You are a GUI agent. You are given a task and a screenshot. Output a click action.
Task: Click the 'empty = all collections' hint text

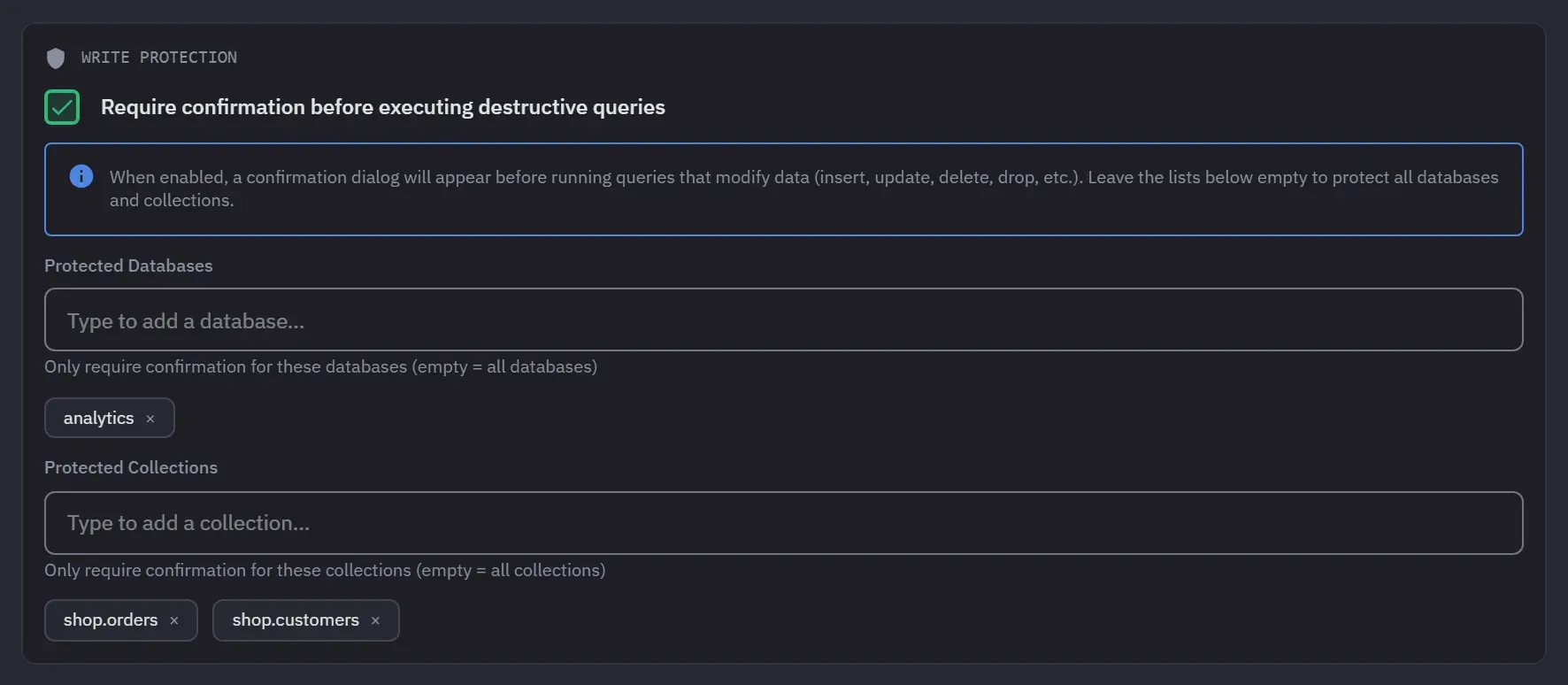click(511, 570)
